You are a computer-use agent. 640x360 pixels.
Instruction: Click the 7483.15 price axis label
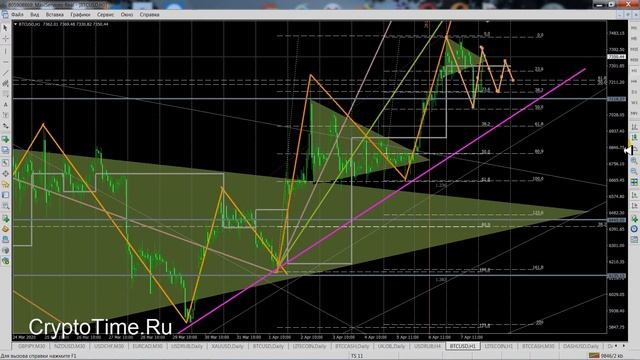point(616,33)
